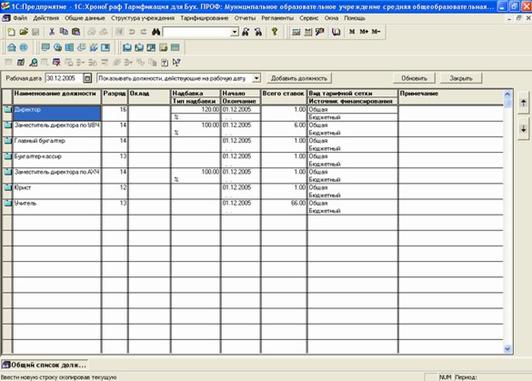Select the Юрист name cell
The height and width of the screenshot is (381, 532).
point(57,191)
